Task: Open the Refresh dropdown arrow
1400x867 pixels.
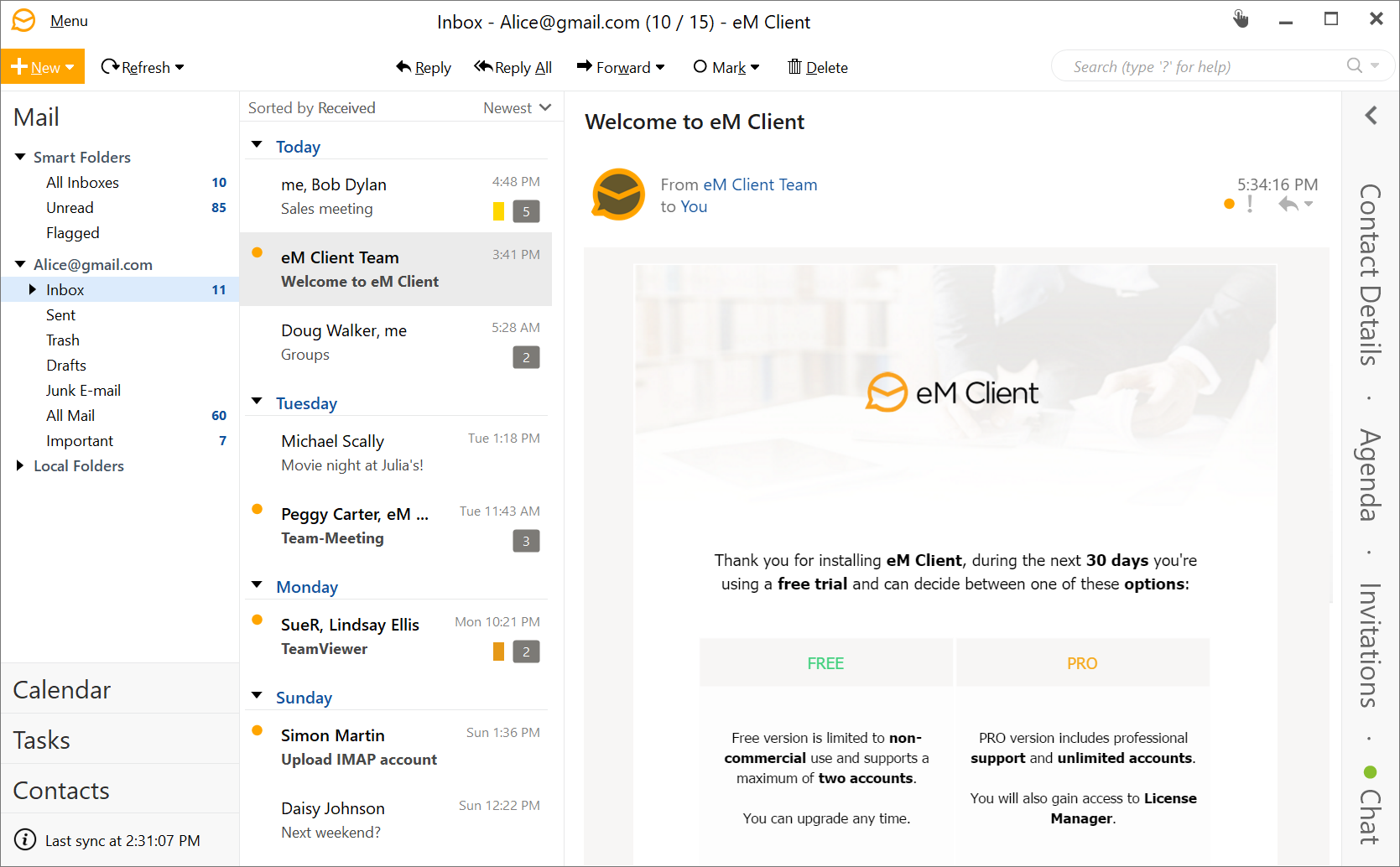Action: click(x=180, y=67)
